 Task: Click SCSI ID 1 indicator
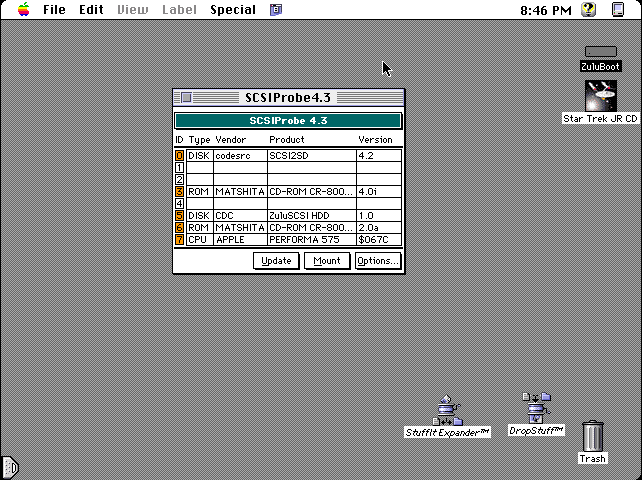click(x=179, y=168)
